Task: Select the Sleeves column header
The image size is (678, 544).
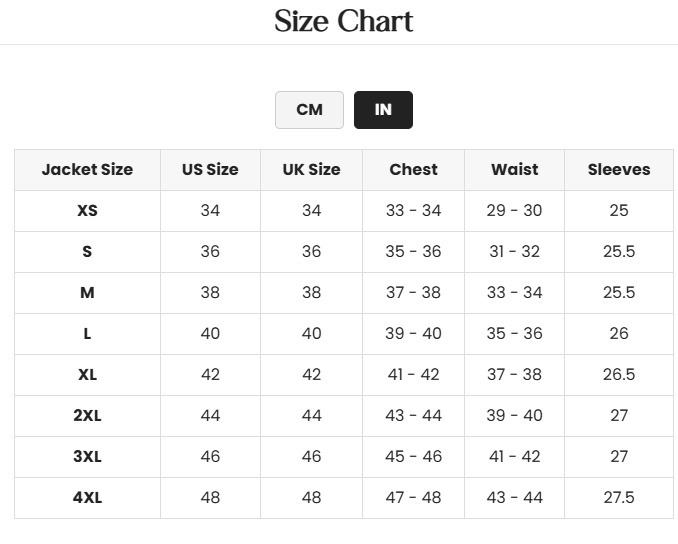Action: (619, 170)
